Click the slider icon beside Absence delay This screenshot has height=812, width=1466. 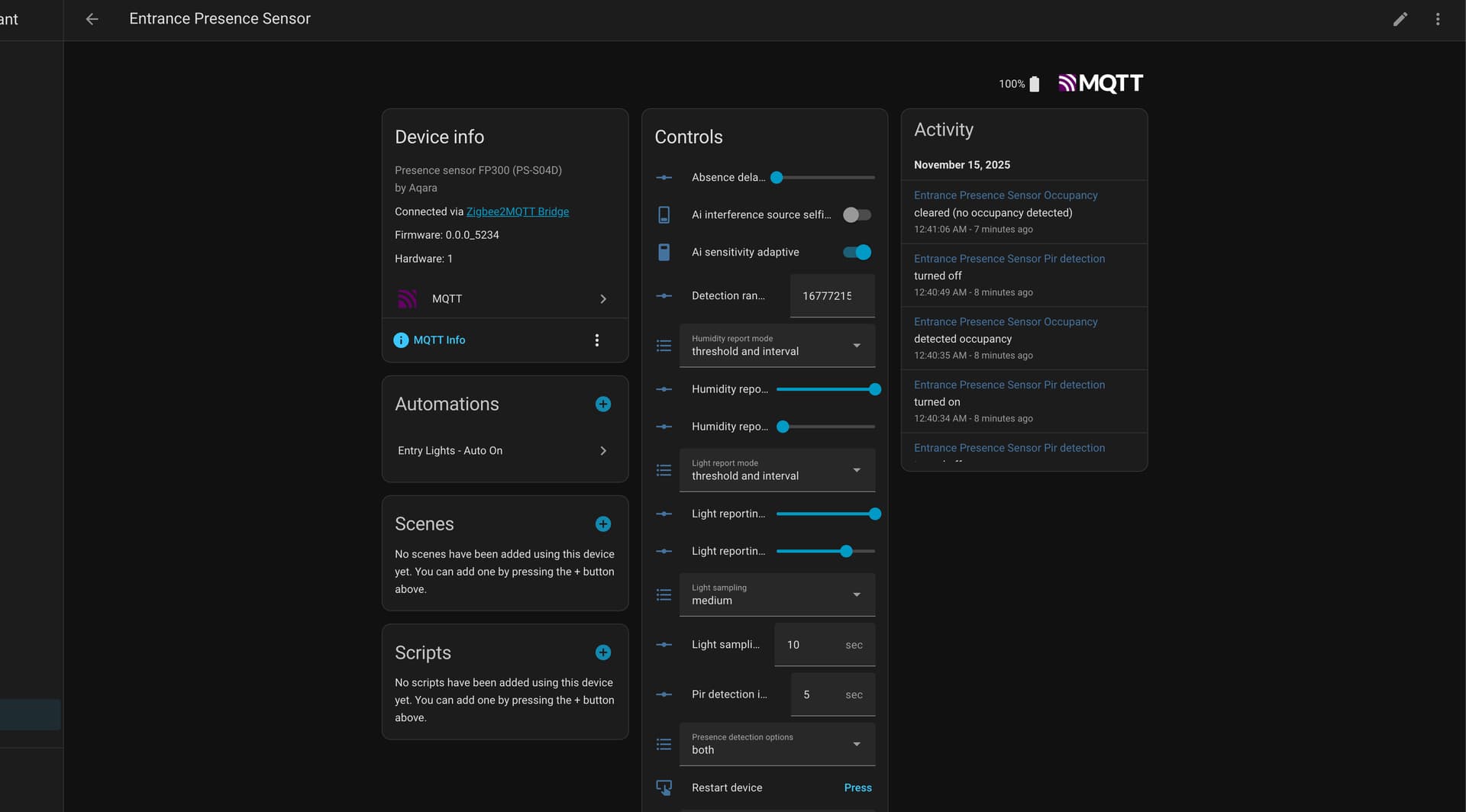664,178
